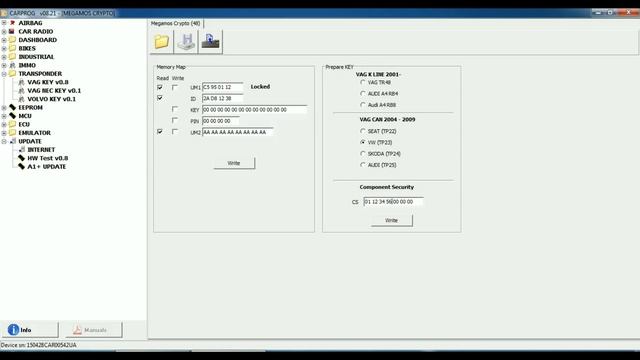The width and height of the screenshot is (640, 360).
Task: Select the VW (TP23) radio option
Action: tap(362, 142)
